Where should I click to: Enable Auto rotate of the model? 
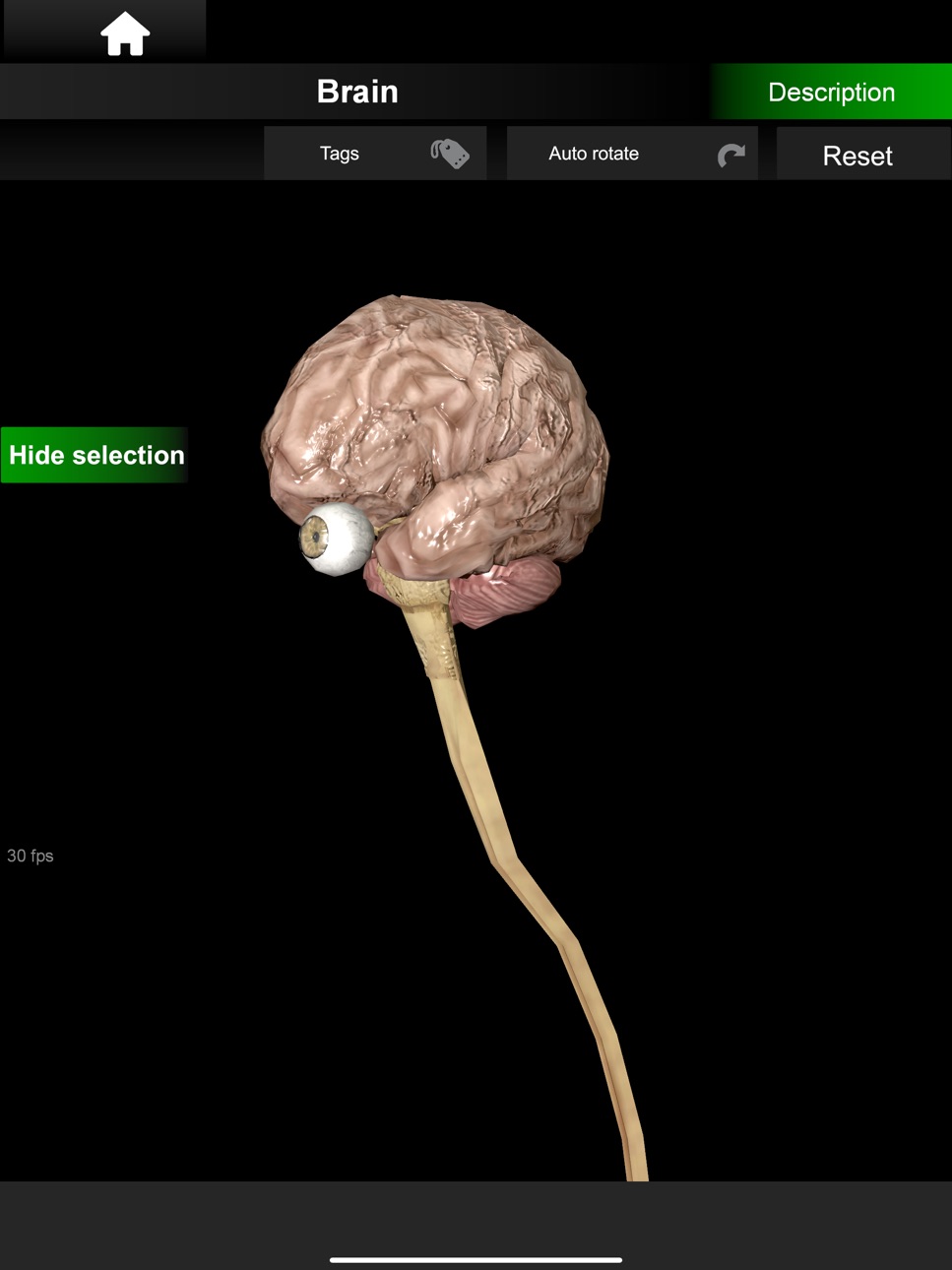point(632,154)
